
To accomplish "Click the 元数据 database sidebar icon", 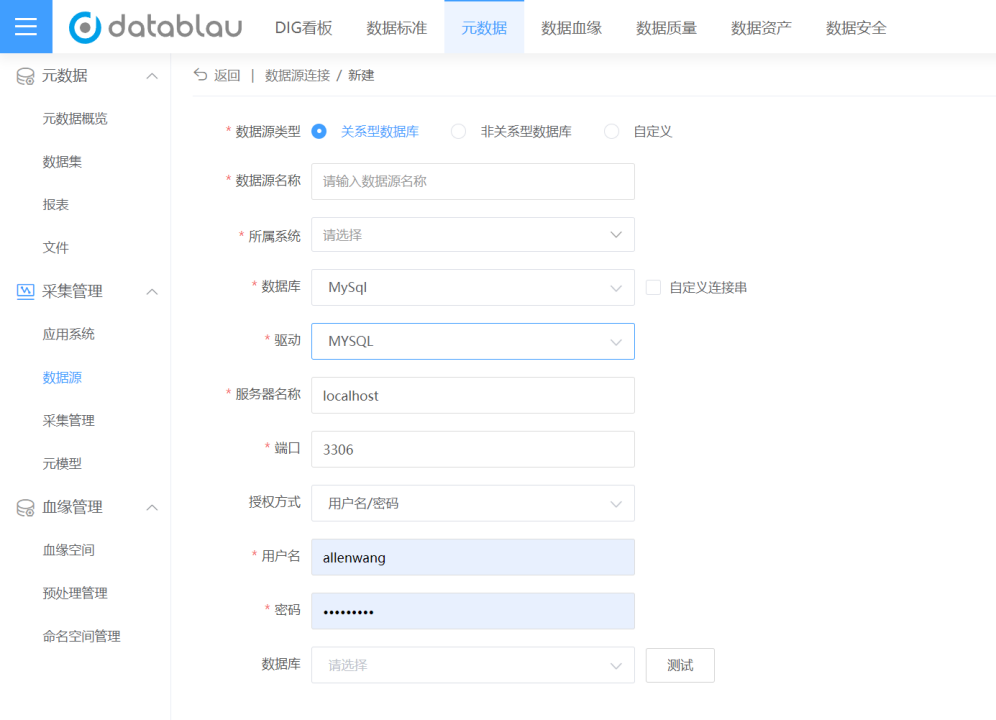I will (25, 76).
